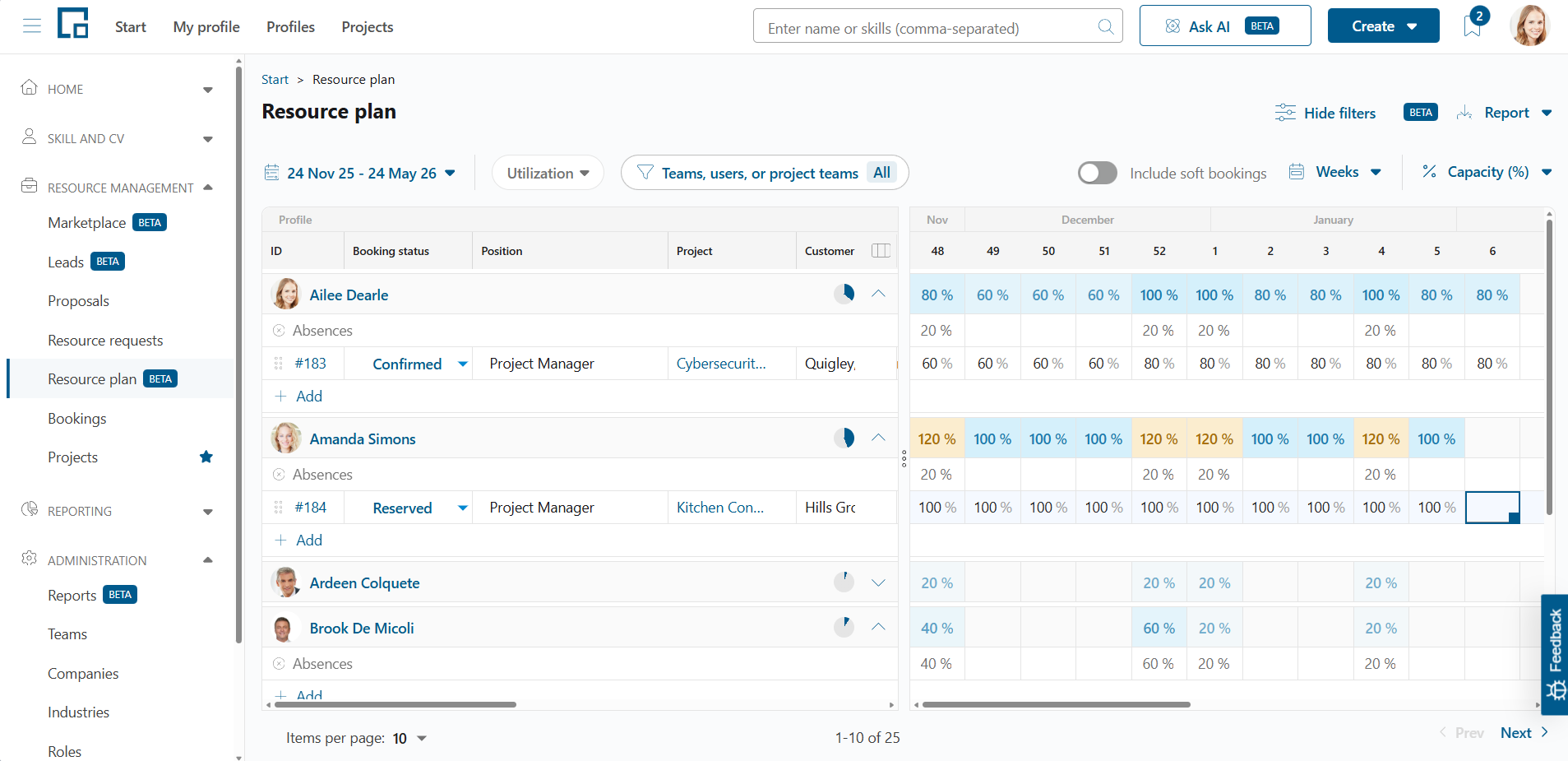Open Marketplace in the sidebar

coord(87,223)
